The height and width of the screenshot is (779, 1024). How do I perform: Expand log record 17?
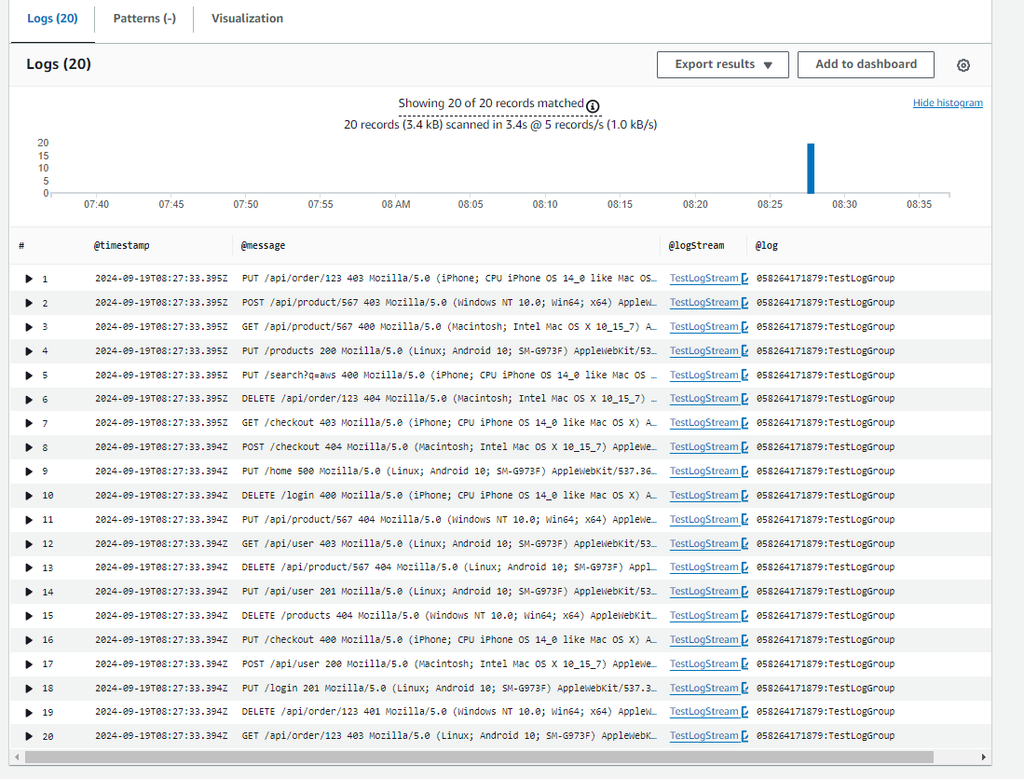tap(28, 663)
